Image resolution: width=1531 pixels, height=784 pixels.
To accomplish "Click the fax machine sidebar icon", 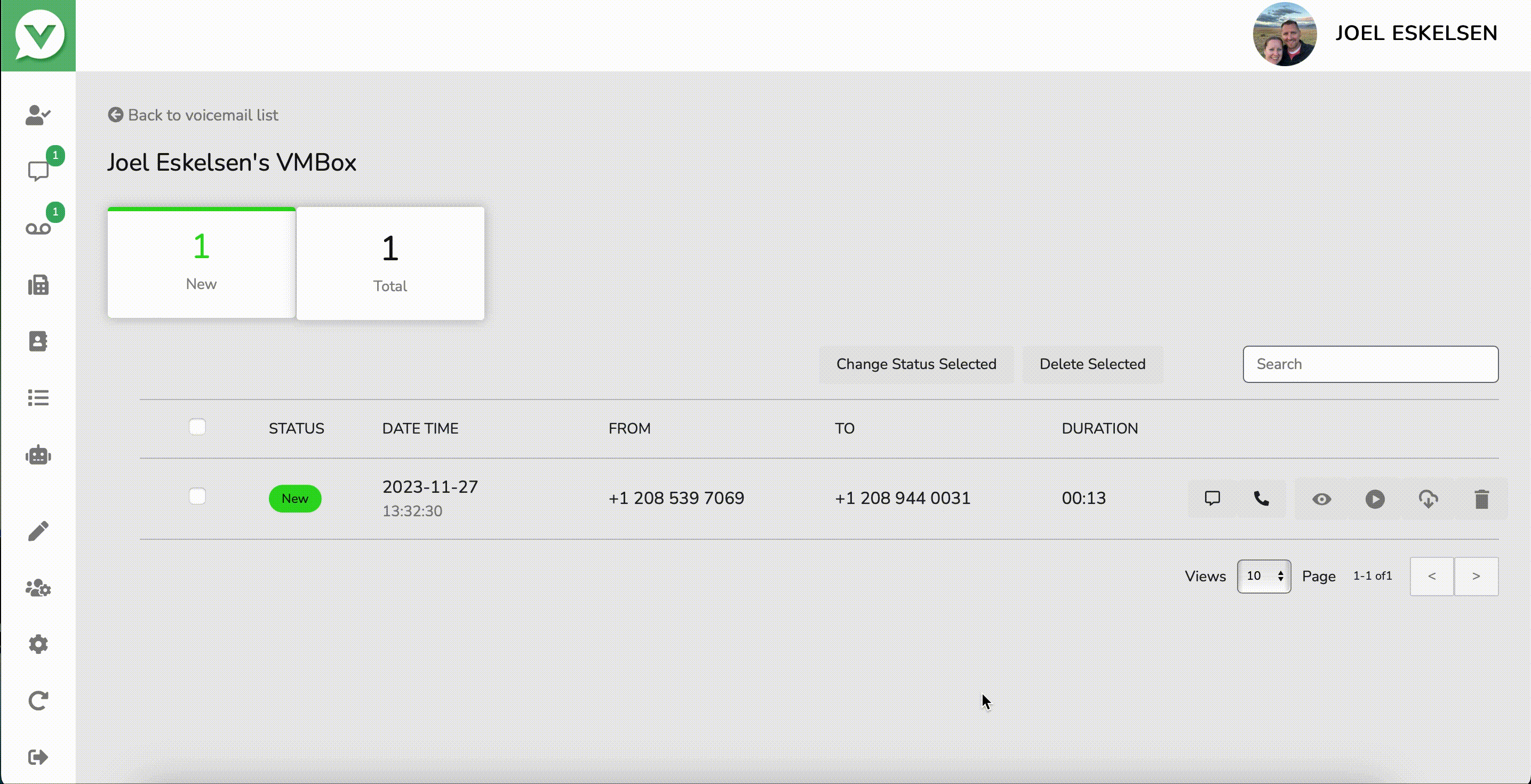I will pyautogui.click(x=38, y=285).
